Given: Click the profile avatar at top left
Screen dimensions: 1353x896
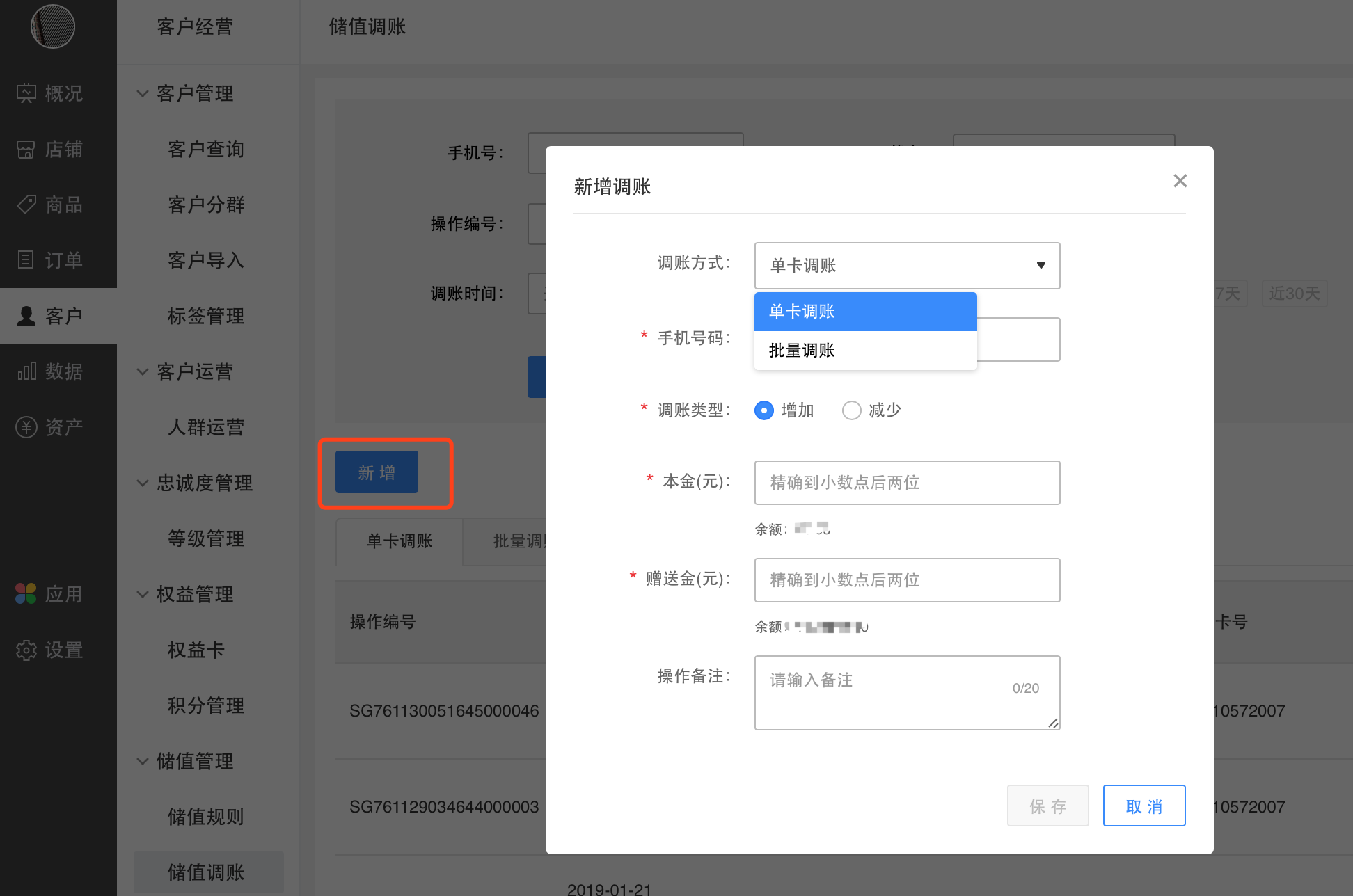Looking at the screenshot, I should click(x=52, y=26).
